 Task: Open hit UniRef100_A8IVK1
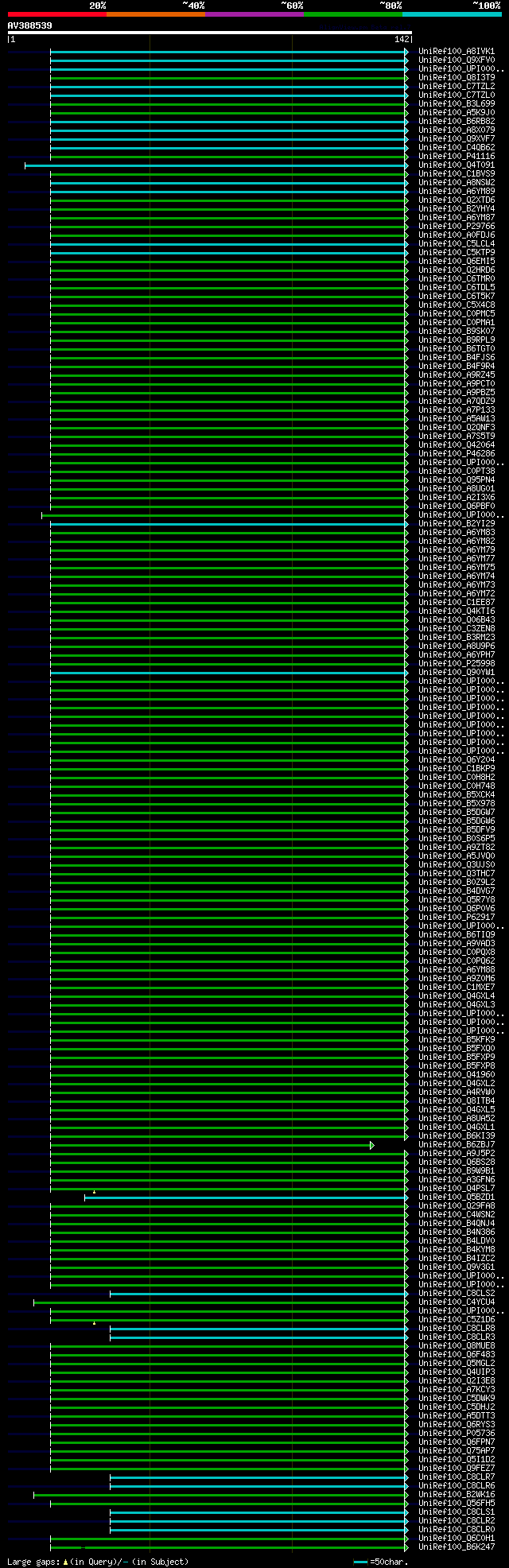(x=457, y=51)
